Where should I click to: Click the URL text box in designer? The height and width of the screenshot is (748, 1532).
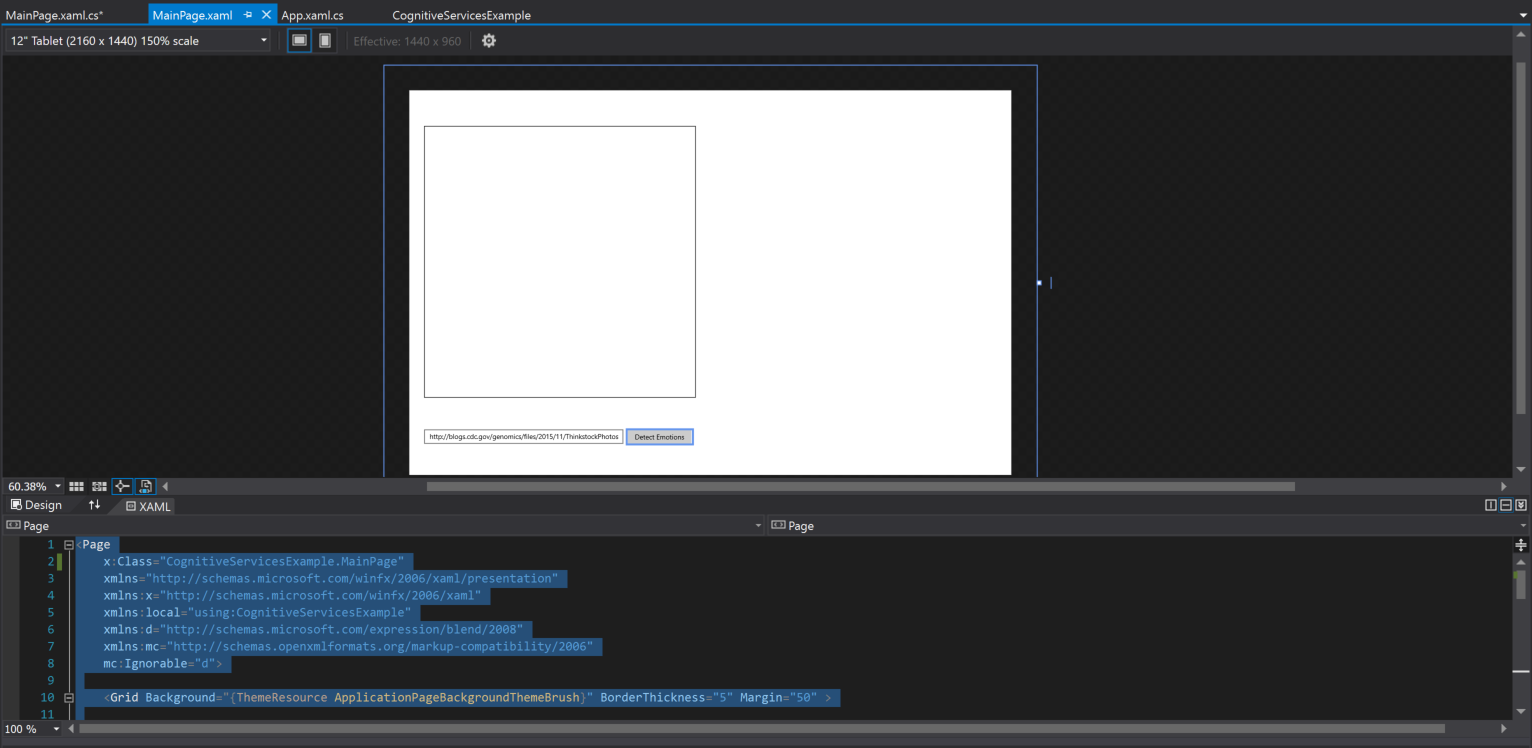click(x=524, y=437)
